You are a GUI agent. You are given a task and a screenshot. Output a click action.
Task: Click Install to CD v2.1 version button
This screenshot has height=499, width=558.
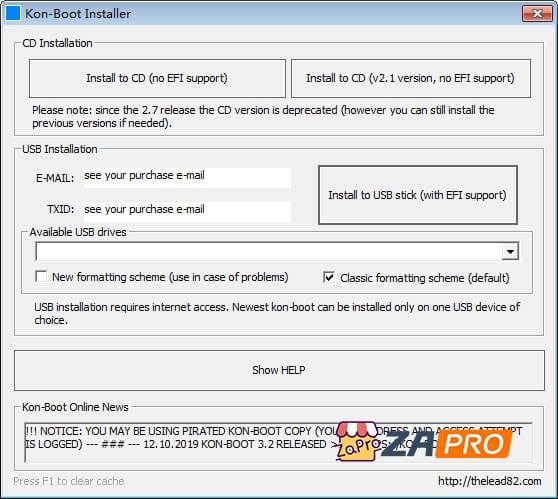coord(411,78)
